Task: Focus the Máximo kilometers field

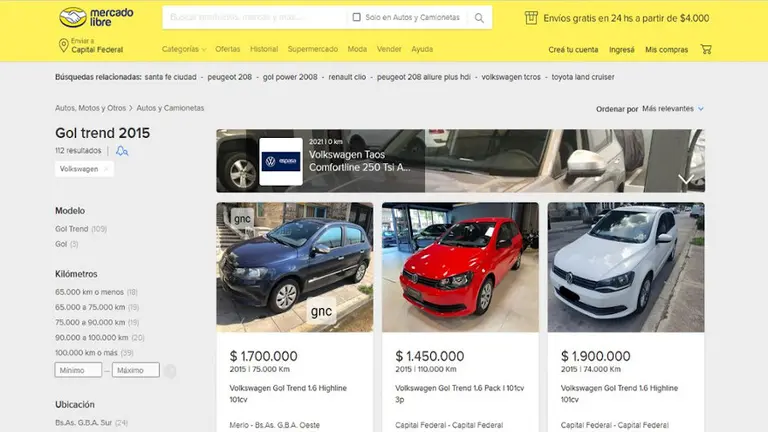Action: click(x=136, y=370)
